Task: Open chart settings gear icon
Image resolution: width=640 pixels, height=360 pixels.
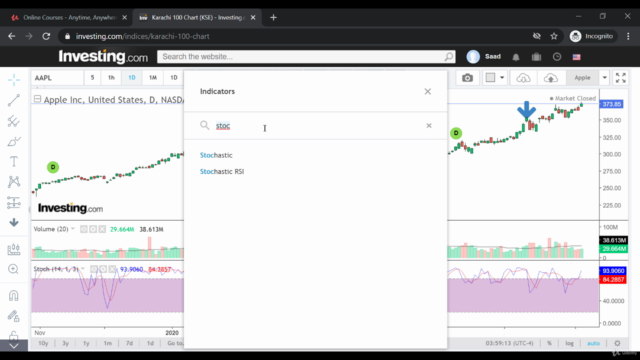Action: pyautogui.click(x=617, y=343)
